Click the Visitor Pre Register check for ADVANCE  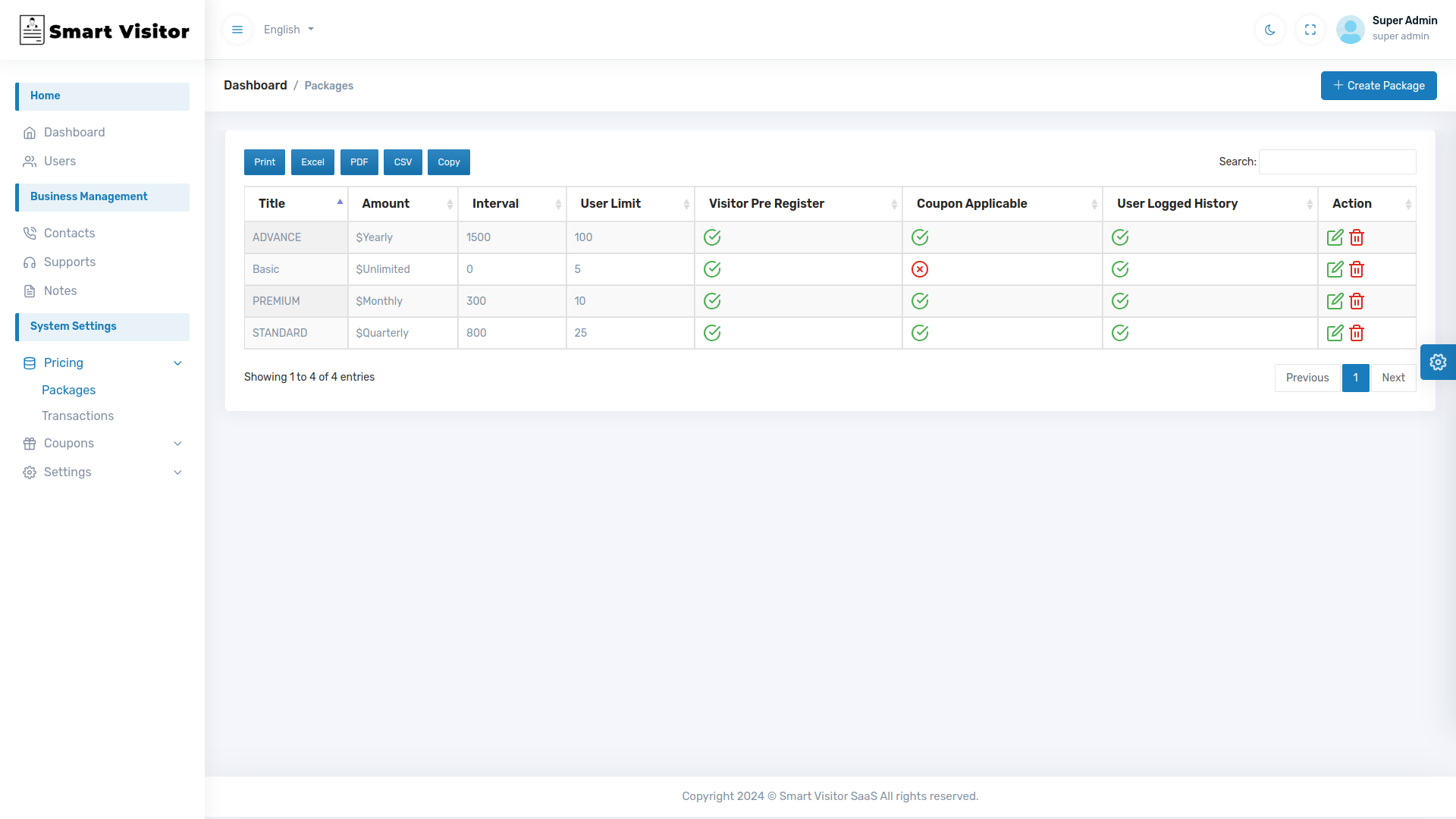(711, 237)
